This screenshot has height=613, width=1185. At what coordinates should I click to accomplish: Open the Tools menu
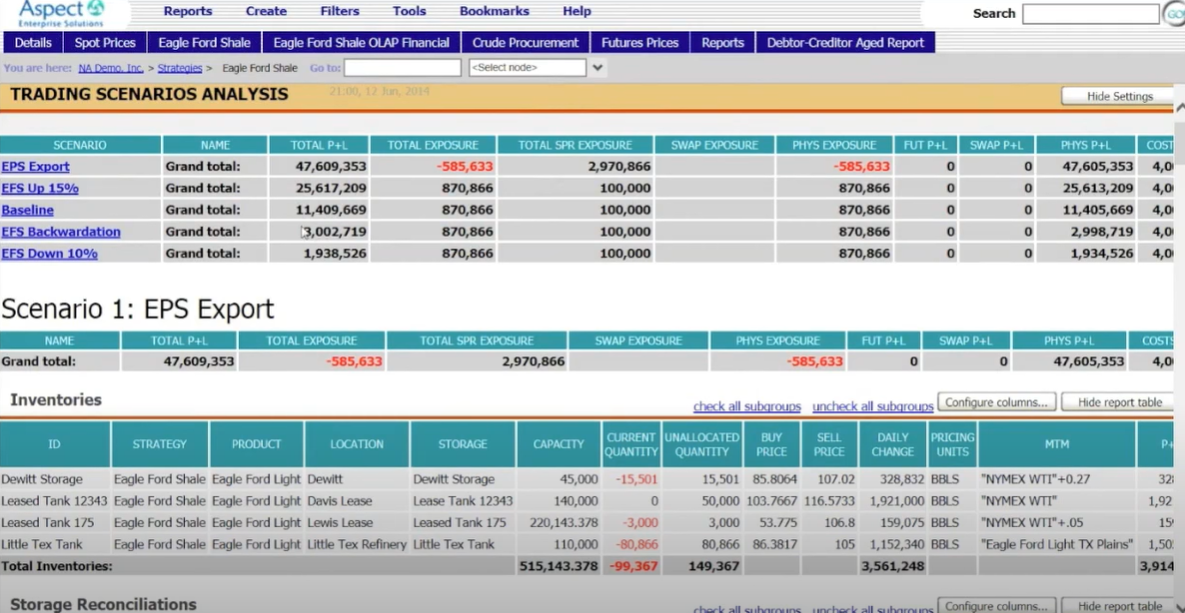[x=409, y=11]
